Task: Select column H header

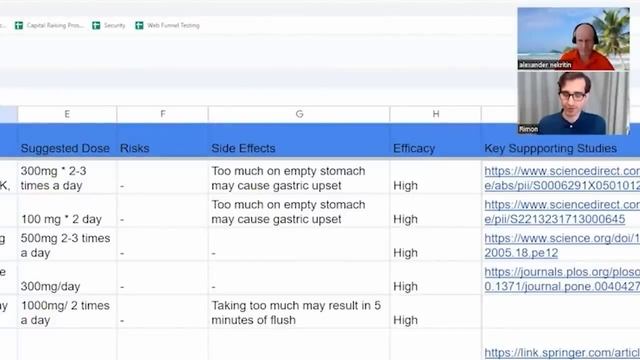Action: point(436,114)
